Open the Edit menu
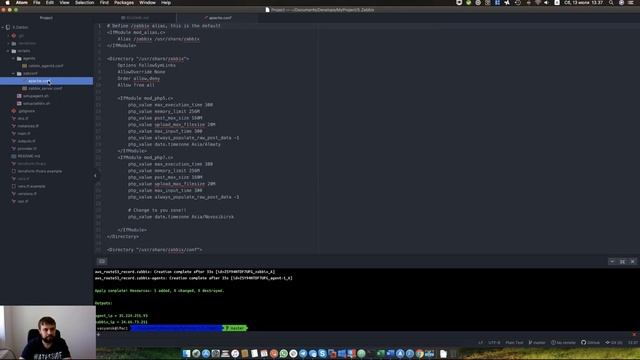Screen dimensions: 640x360 click(50, 2)
